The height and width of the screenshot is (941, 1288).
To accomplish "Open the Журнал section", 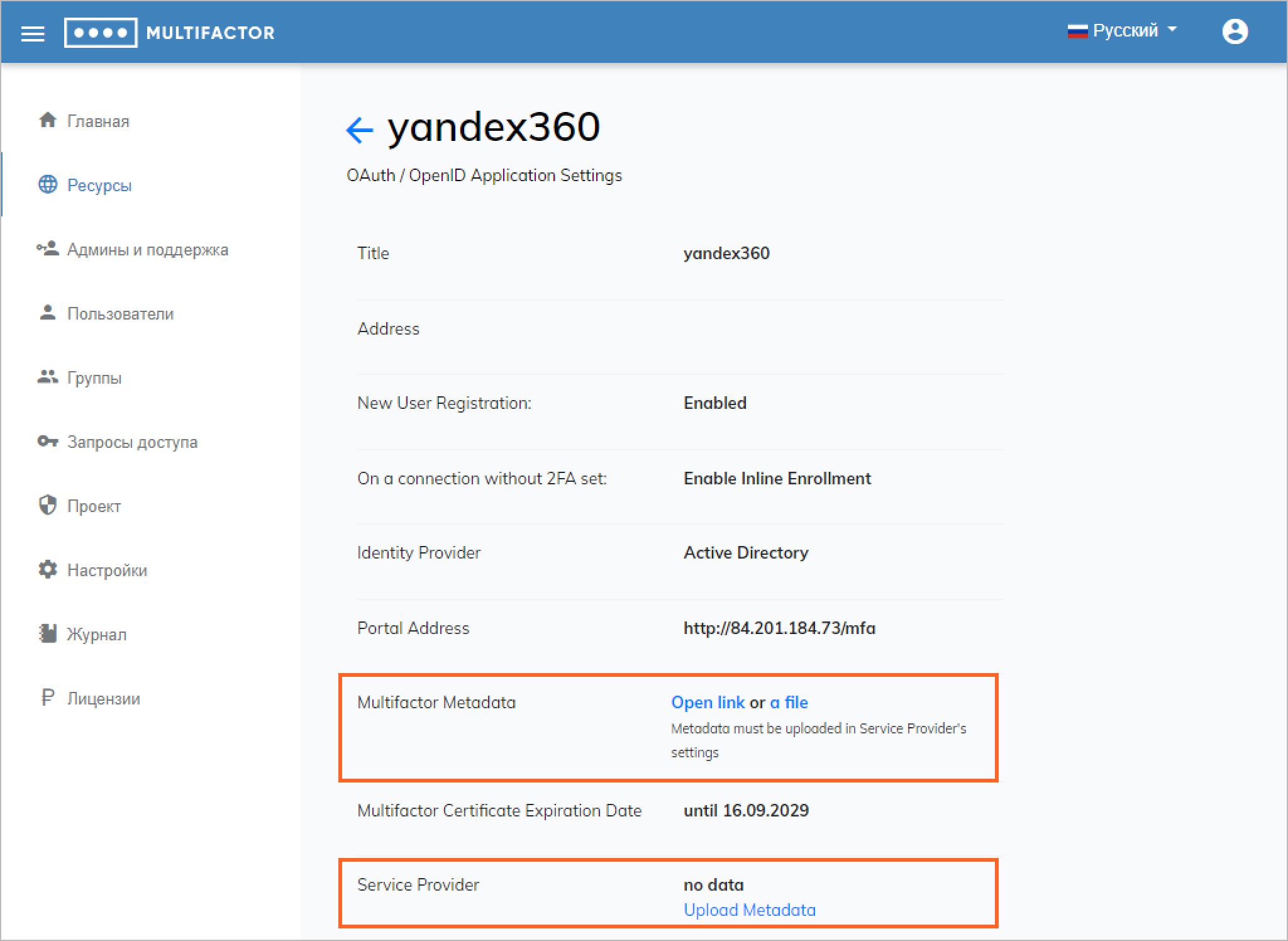I will click(x=97, y=635).
